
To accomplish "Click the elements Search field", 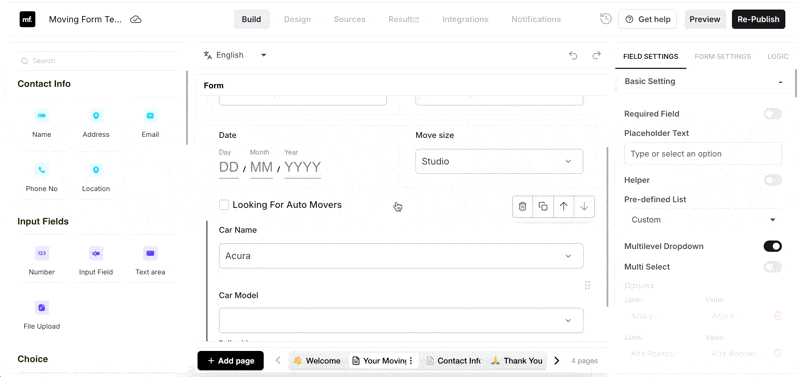I will coord(98,61).
